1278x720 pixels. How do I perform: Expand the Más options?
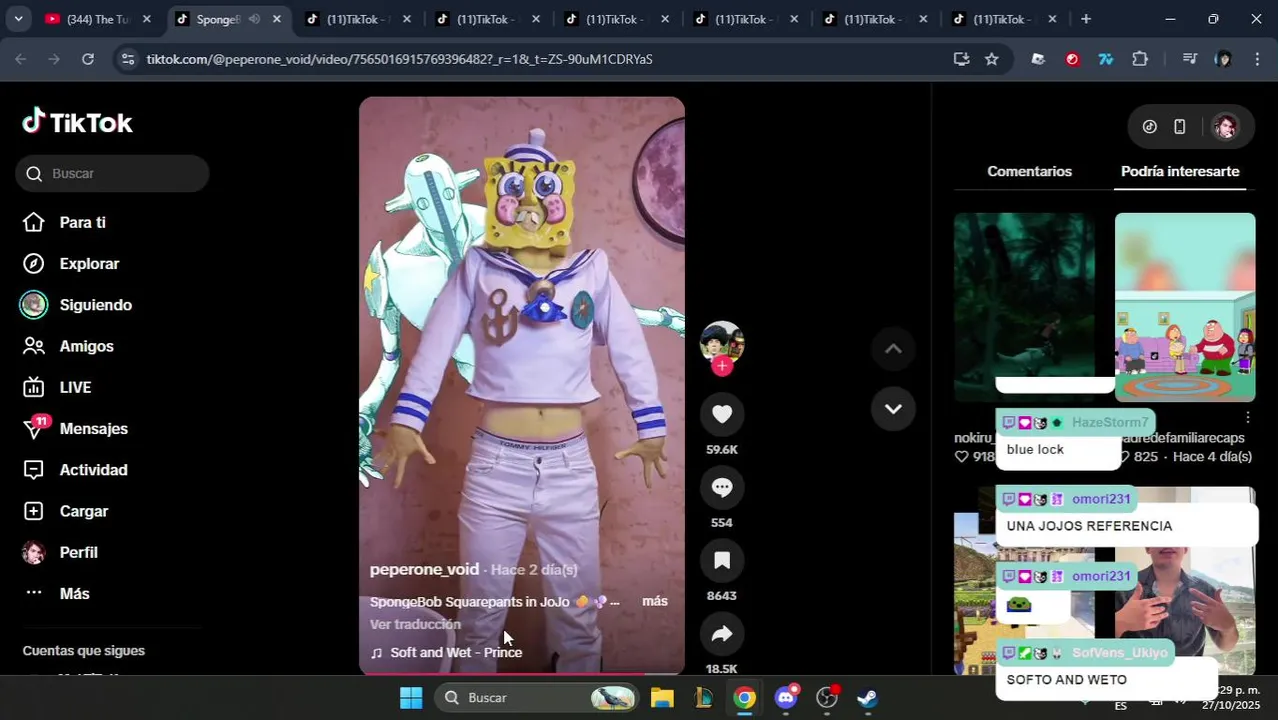coord(74,593)
